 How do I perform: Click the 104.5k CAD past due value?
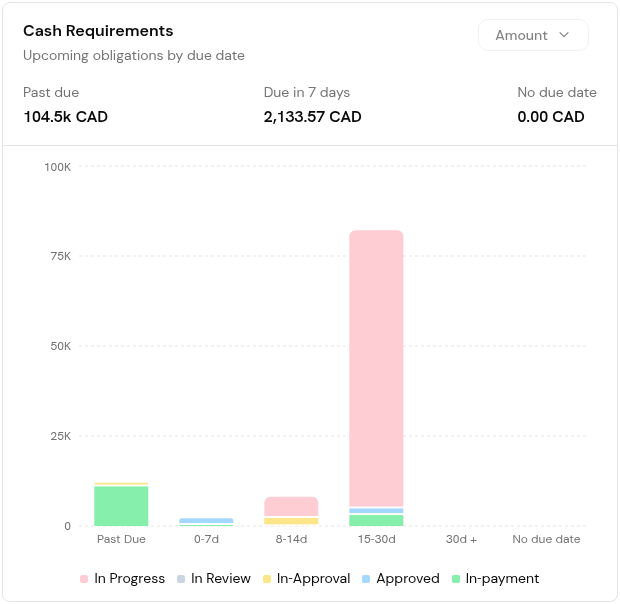tap(65, 117)
